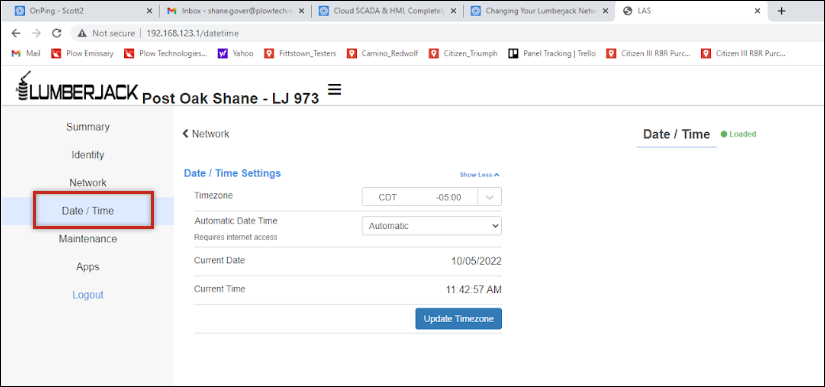Reload the current page
Screen dimensions: 825x387
point(56,33)
